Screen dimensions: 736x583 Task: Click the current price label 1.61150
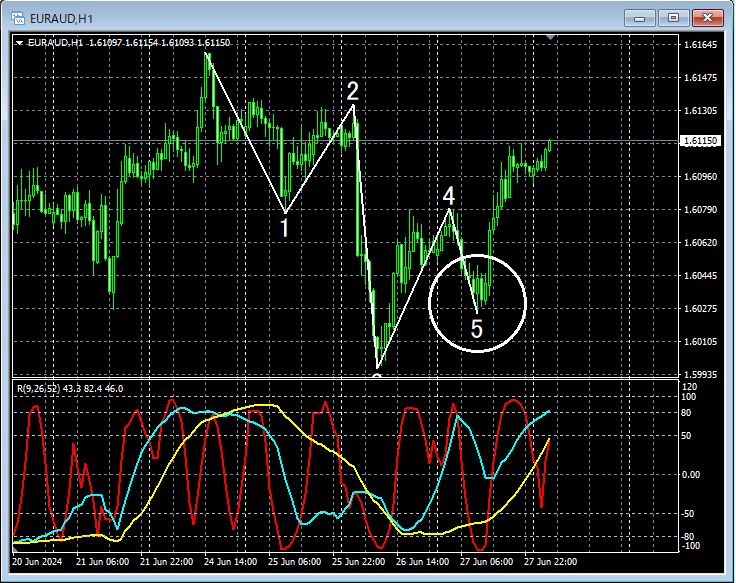tap(700, 141)
